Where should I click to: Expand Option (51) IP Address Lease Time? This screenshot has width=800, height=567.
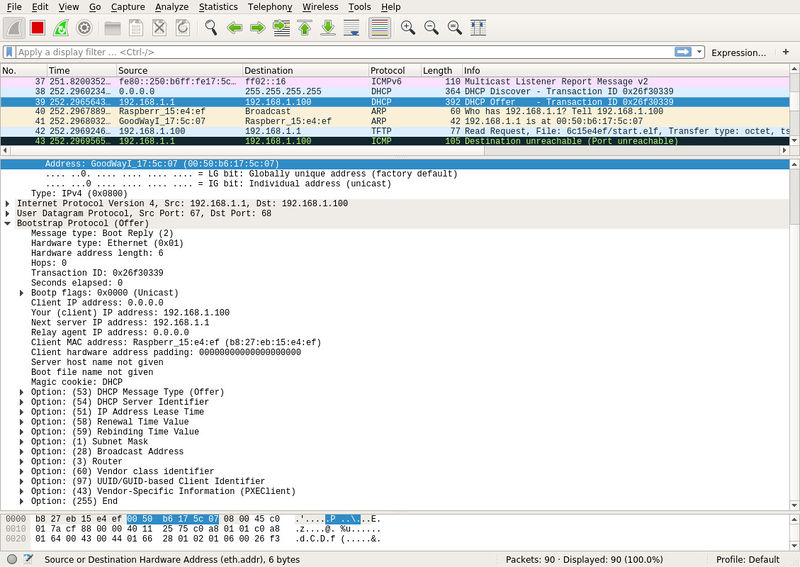[x=21, y=412]
